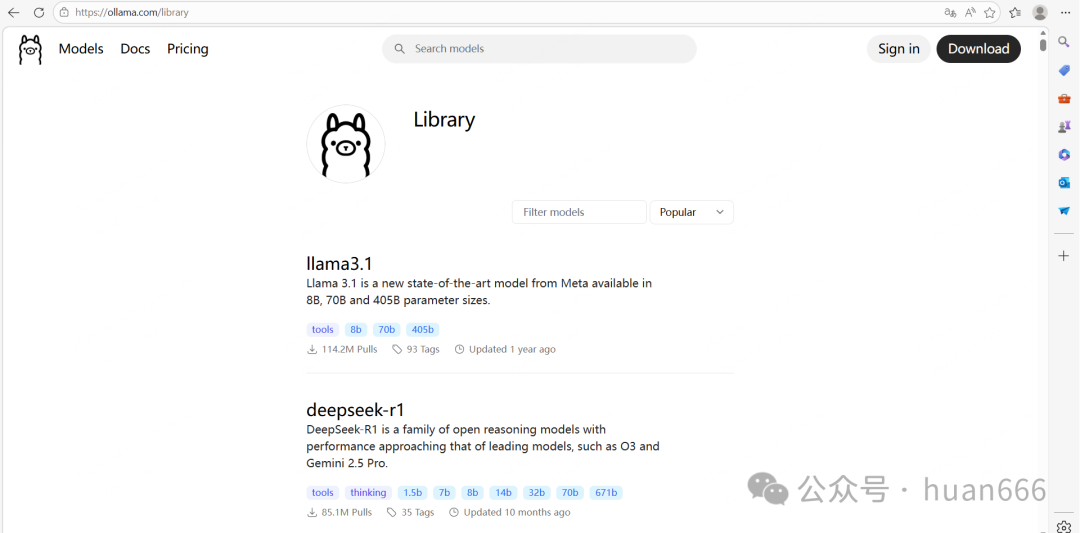The height and width of the screenshot is (533, 1080).
Task: Select the thinking tag
Action: tap(368, 493)
